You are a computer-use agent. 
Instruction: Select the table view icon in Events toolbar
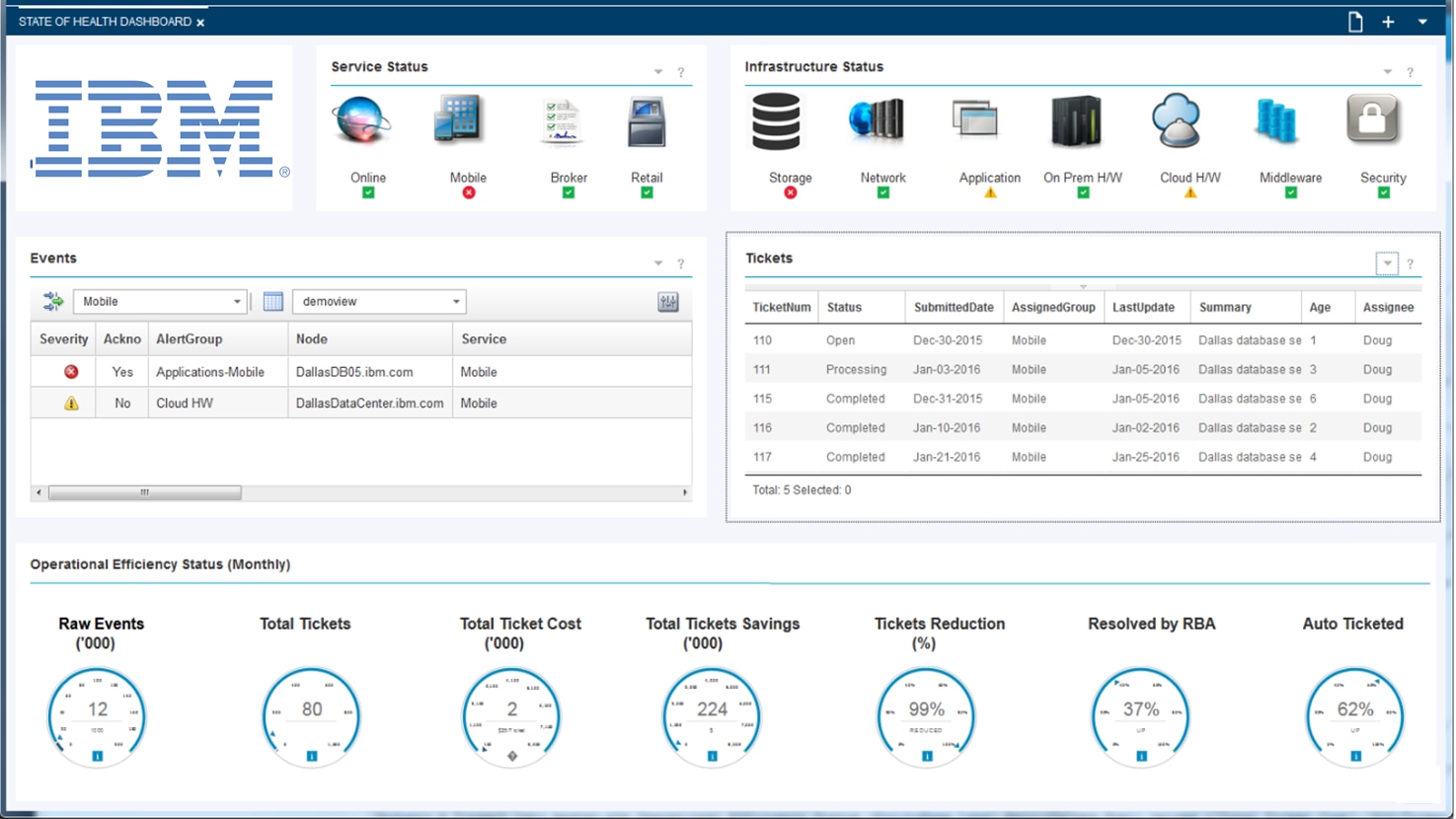(x=273, y=301)
